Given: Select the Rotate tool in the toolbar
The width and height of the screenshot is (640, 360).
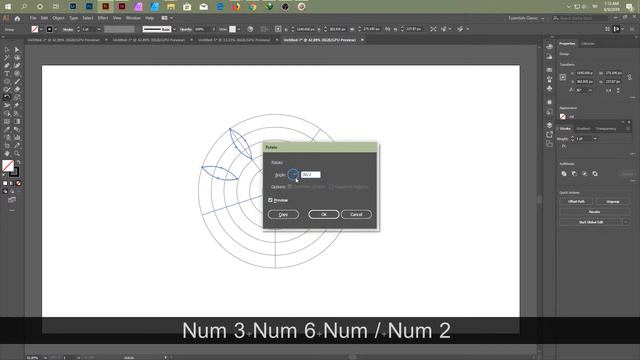Looking at the screenshot, I should tap(7, 97).
